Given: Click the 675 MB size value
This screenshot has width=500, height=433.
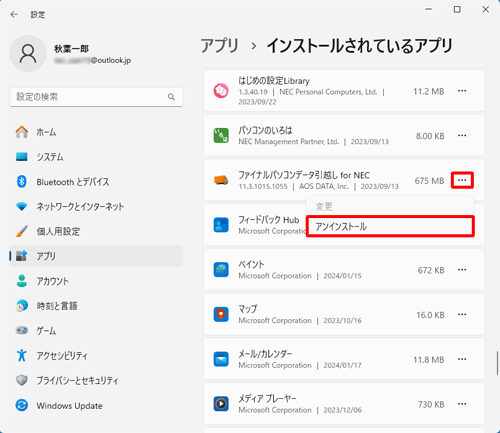Looking at the screenshot, I should 429,181.
